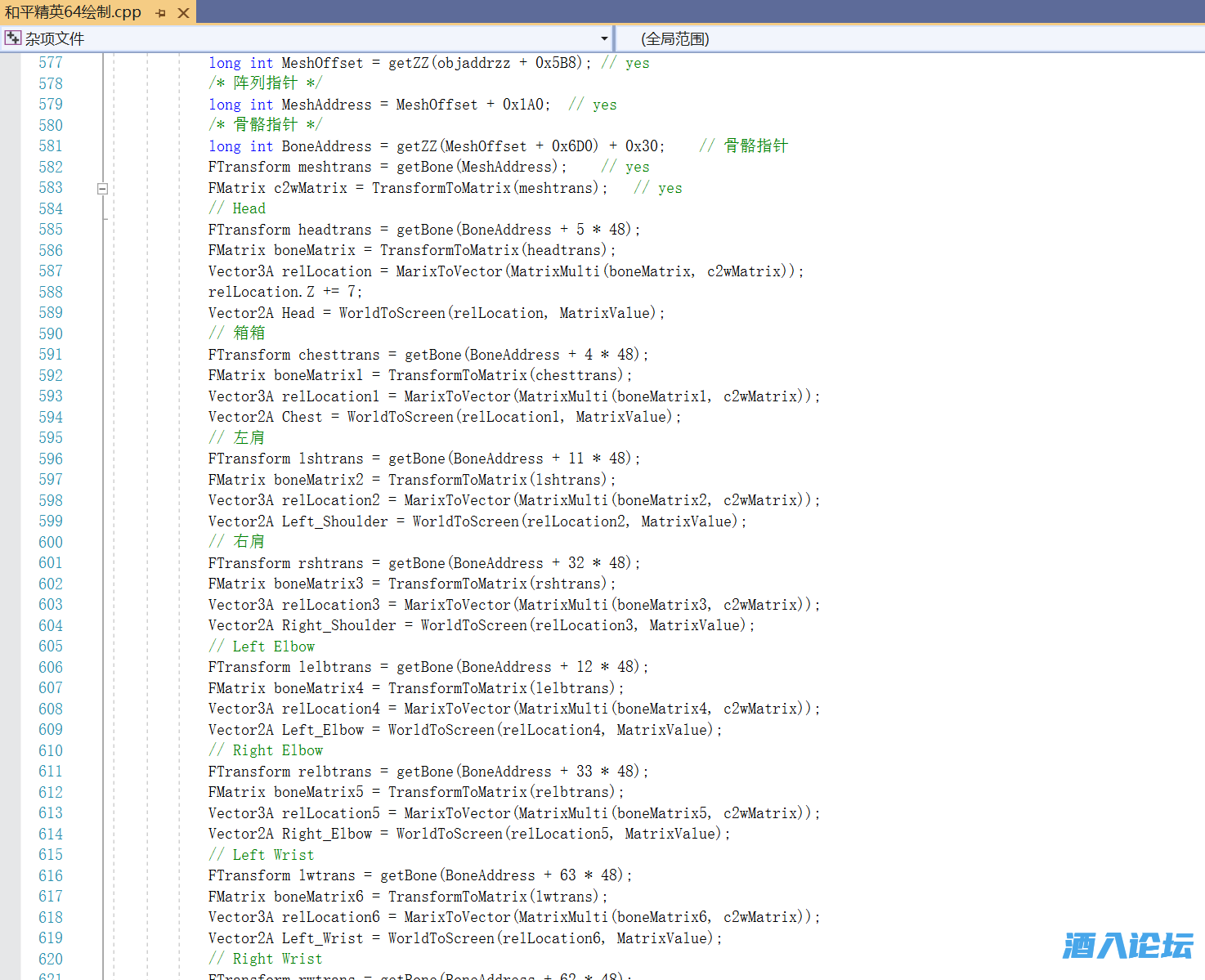Click the // Right Wrist comment
1205x980 pixels.
pos(266,959)
